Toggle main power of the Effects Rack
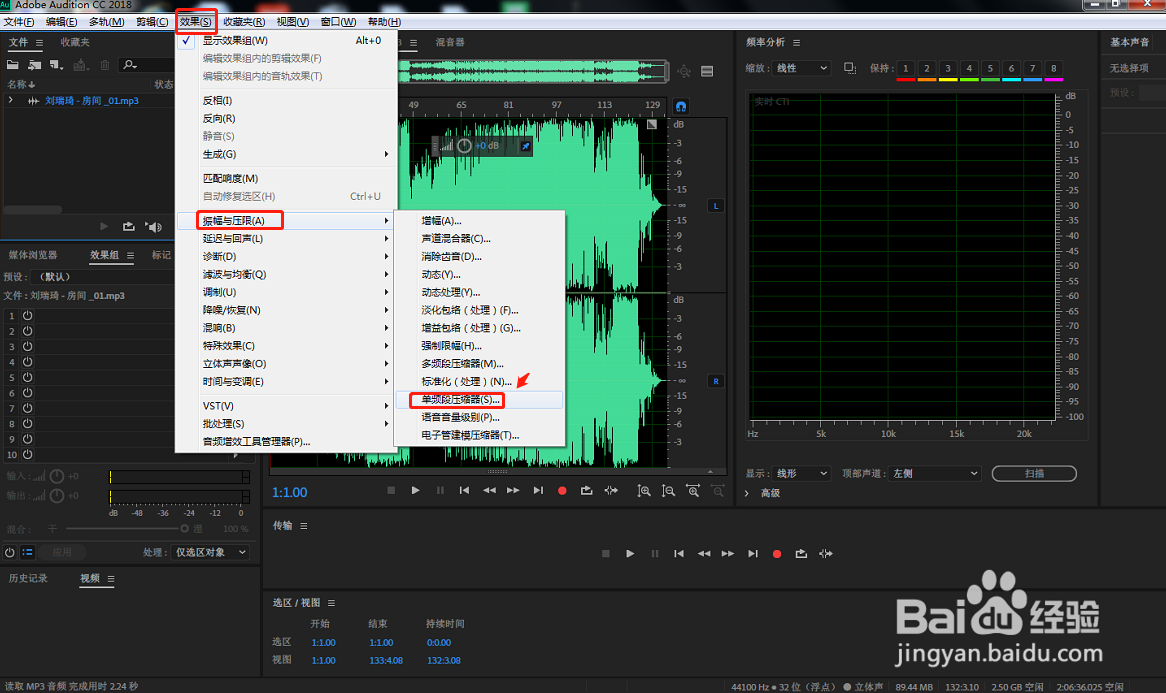Viewport: 1166px width, 693px height. (x=10, y=552)
